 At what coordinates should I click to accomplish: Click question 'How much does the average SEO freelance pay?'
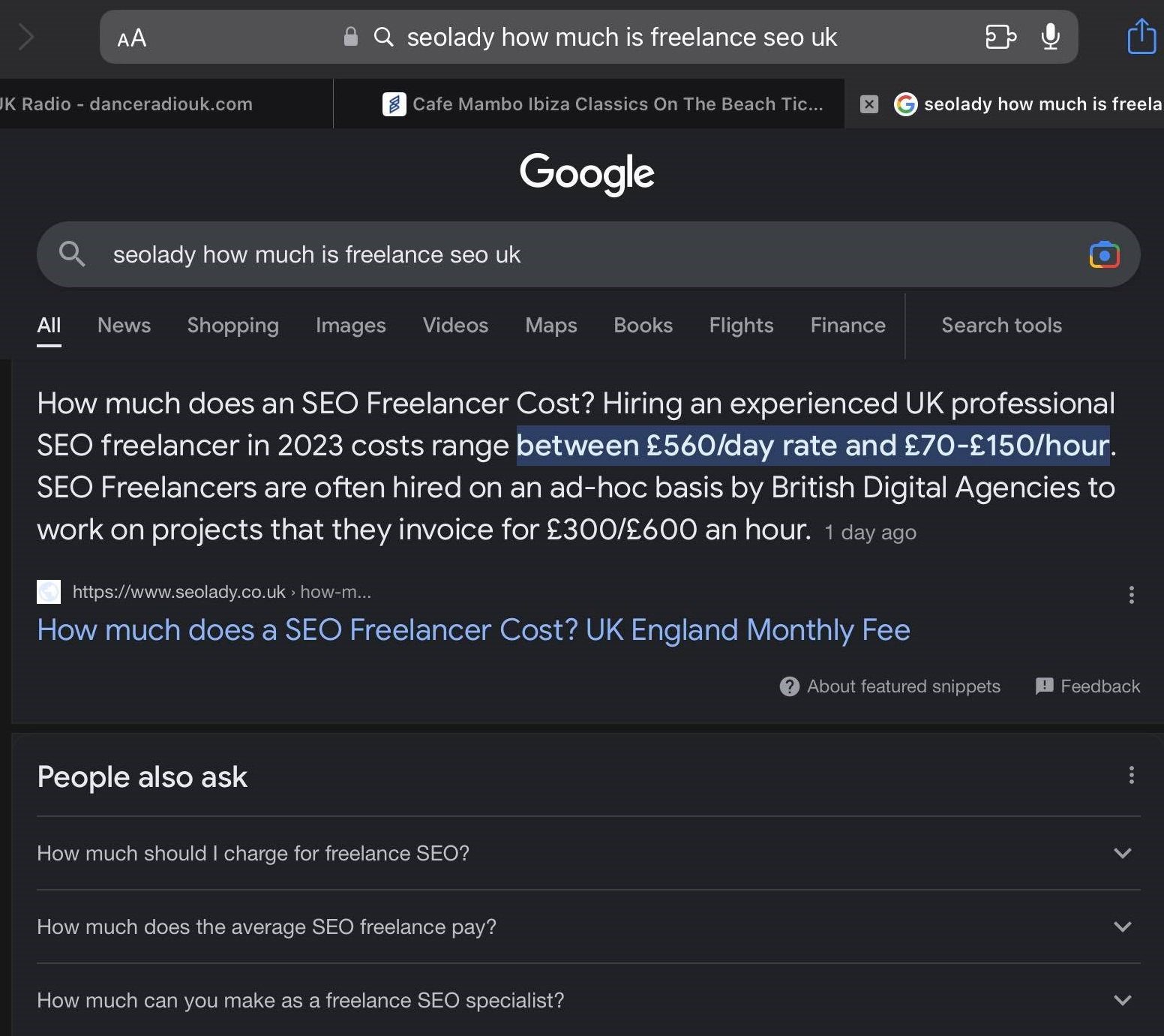tap(266, 927)
